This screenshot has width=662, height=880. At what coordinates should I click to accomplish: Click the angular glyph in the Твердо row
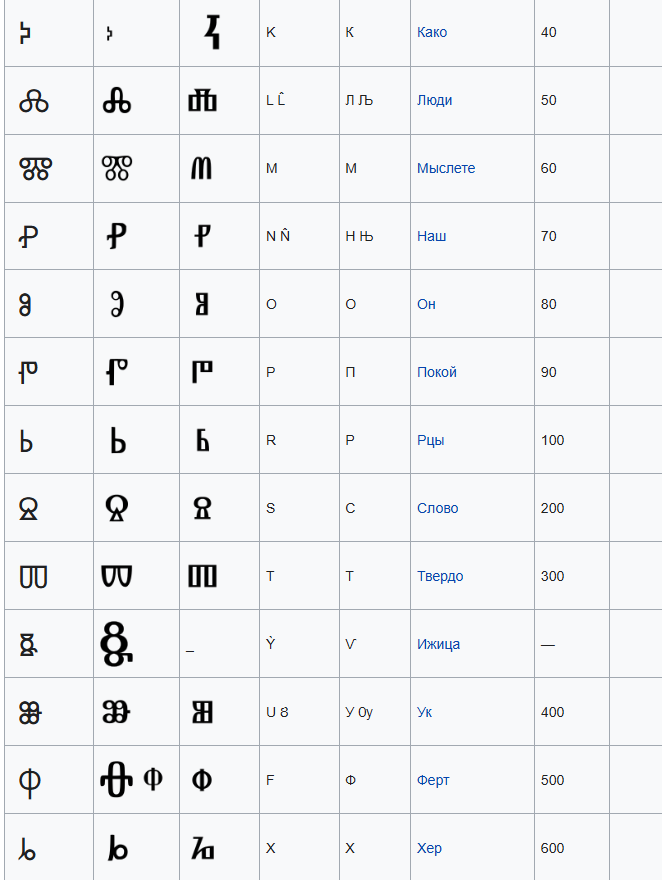(202, 576)
